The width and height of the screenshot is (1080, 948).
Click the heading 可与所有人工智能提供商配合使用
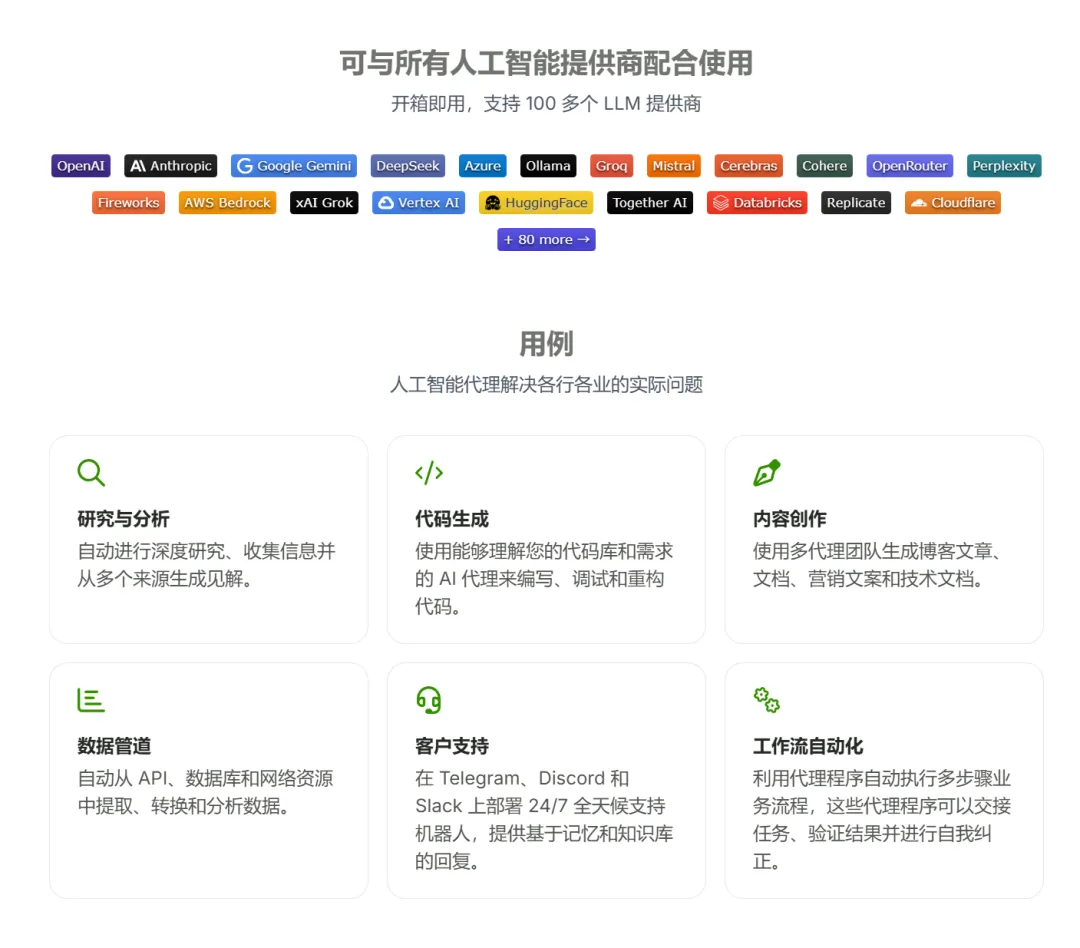click(546, 63)
